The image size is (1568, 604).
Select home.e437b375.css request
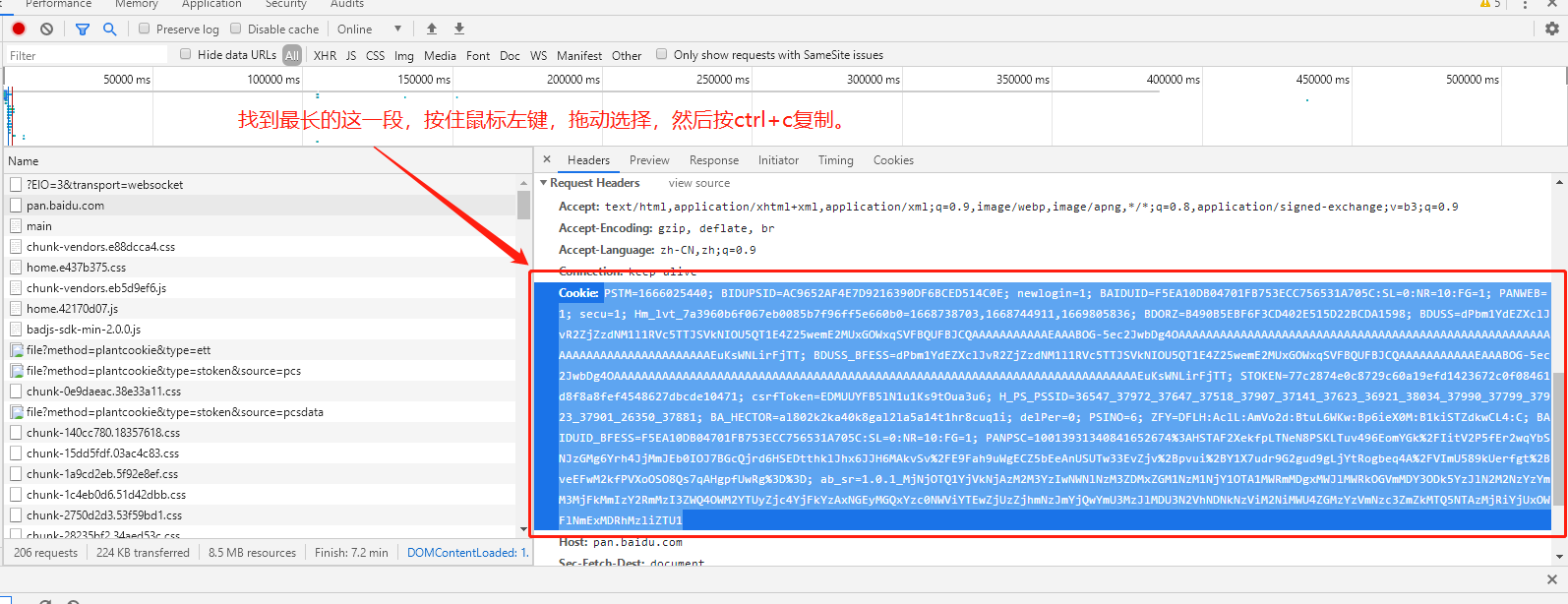pyautogui.click(x=261, y=268)
